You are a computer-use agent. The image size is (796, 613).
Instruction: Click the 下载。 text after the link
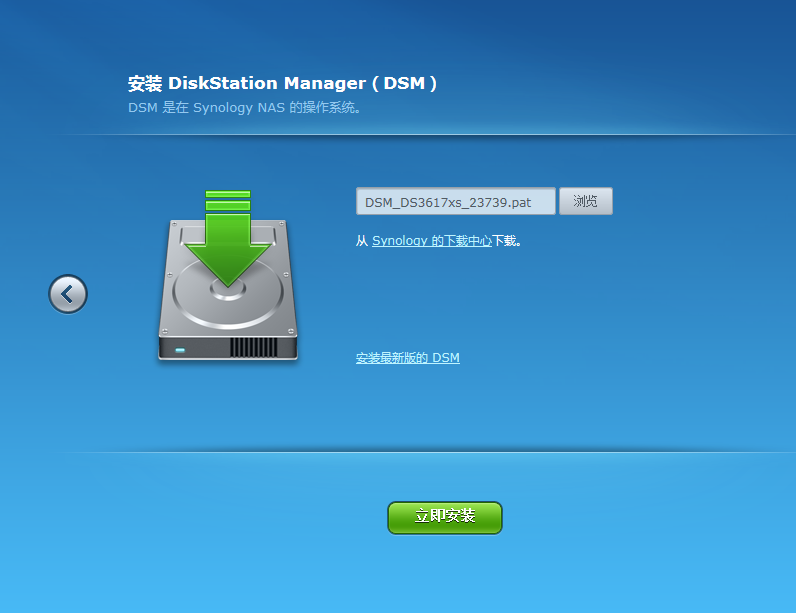tap(507, 241)
